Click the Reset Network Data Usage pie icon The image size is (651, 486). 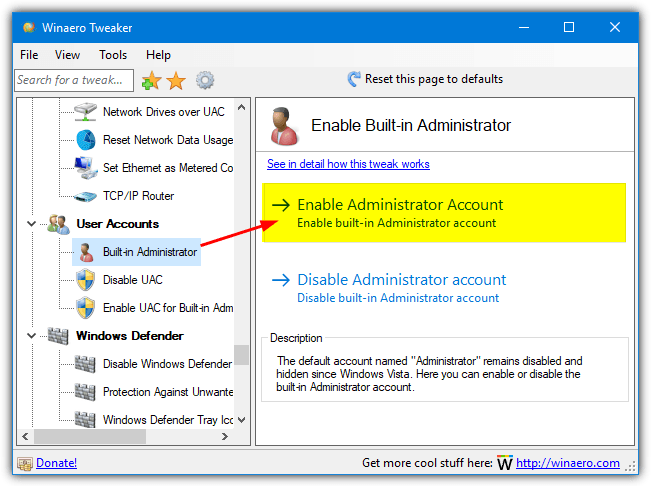[x=86, y=140]
